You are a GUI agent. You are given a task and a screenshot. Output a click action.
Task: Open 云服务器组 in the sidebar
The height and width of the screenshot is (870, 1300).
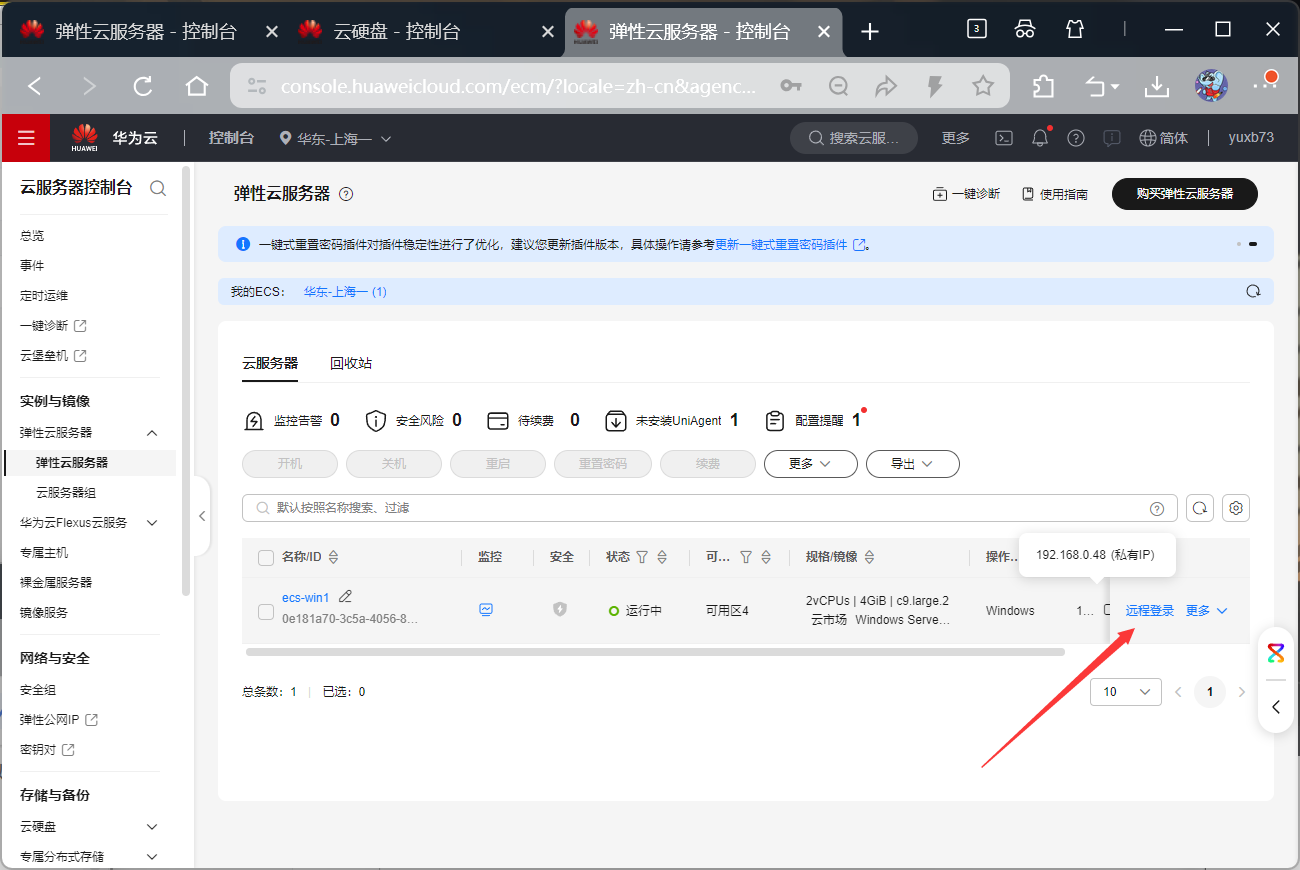coord(66,493)
